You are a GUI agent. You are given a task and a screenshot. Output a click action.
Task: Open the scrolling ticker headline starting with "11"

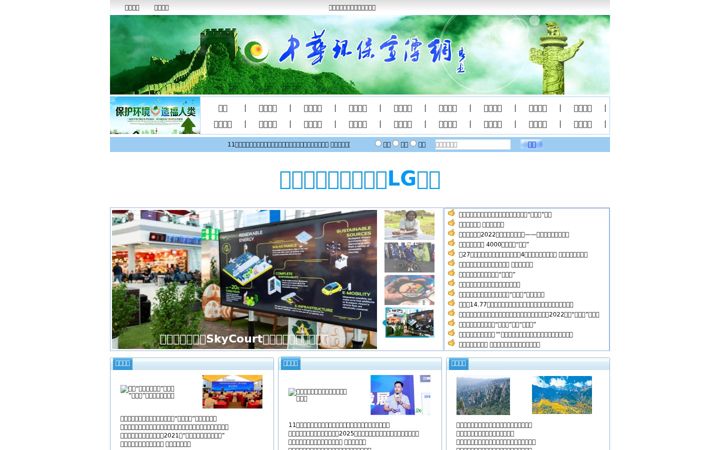click(x=288, y=145)
